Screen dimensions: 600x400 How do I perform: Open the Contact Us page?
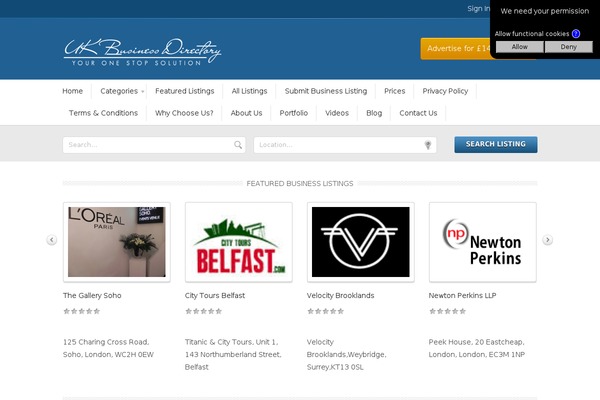pos(418,113)
